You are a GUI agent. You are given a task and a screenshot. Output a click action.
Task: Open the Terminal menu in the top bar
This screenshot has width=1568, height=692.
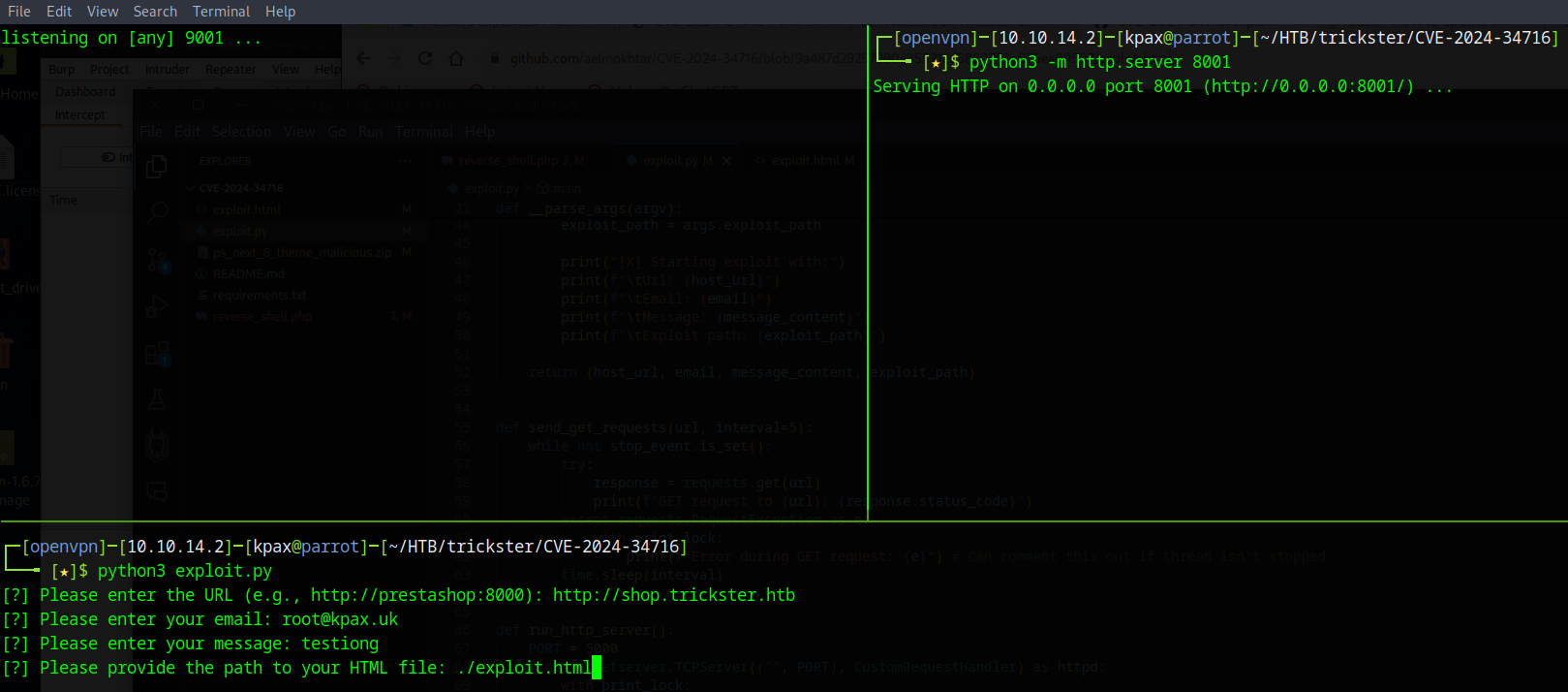(x=221, y=12)
